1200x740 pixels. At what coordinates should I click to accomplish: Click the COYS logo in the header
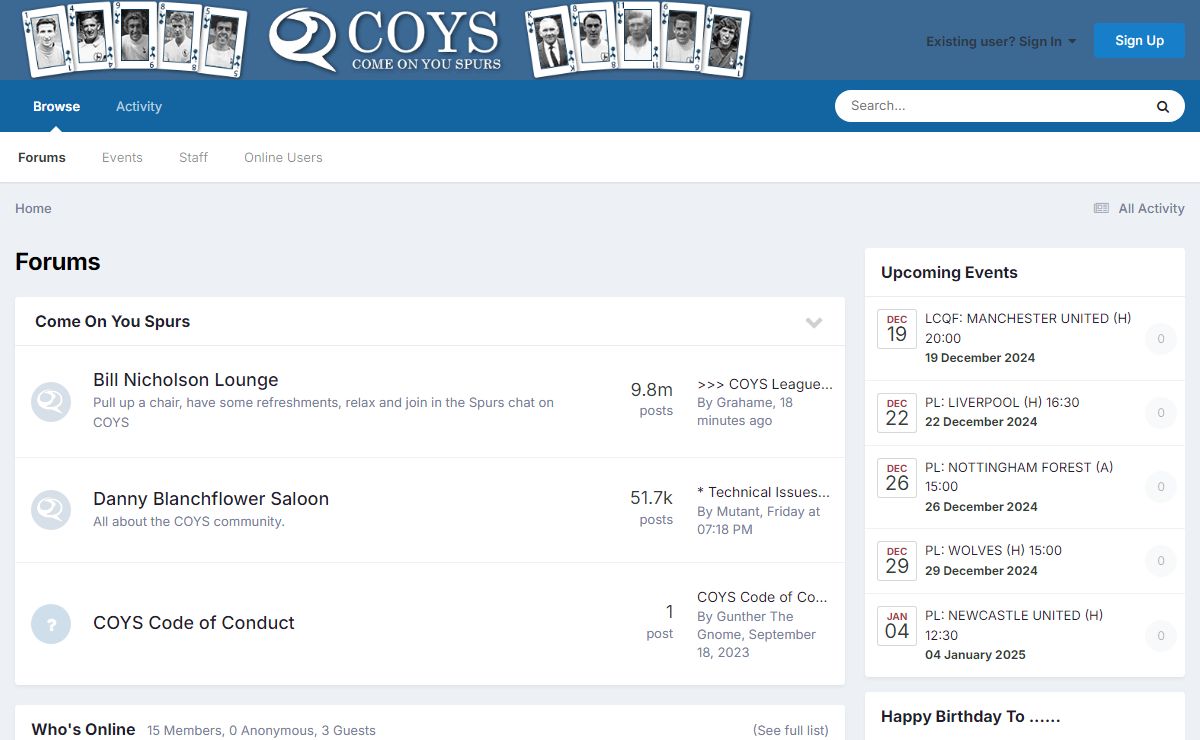click(x=385, y=40)
